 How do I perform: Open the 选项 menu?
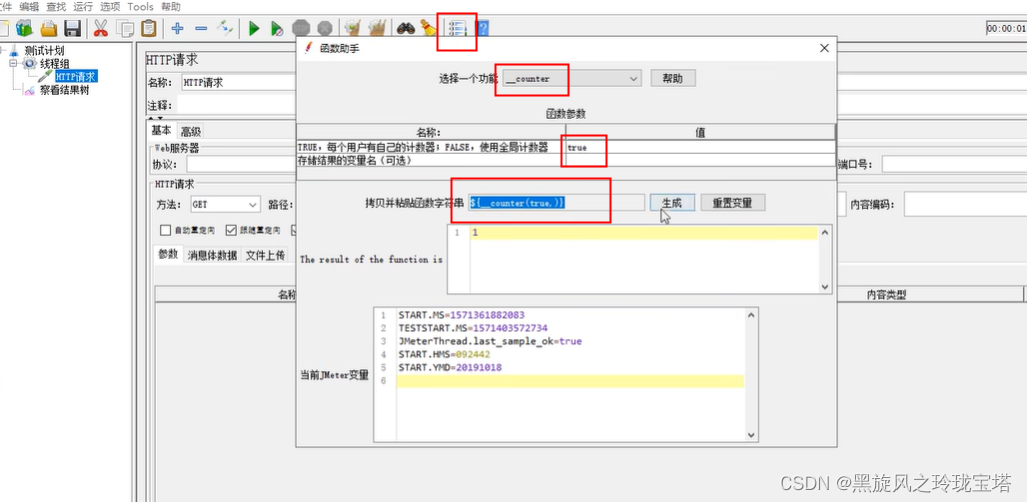point(109,7)
